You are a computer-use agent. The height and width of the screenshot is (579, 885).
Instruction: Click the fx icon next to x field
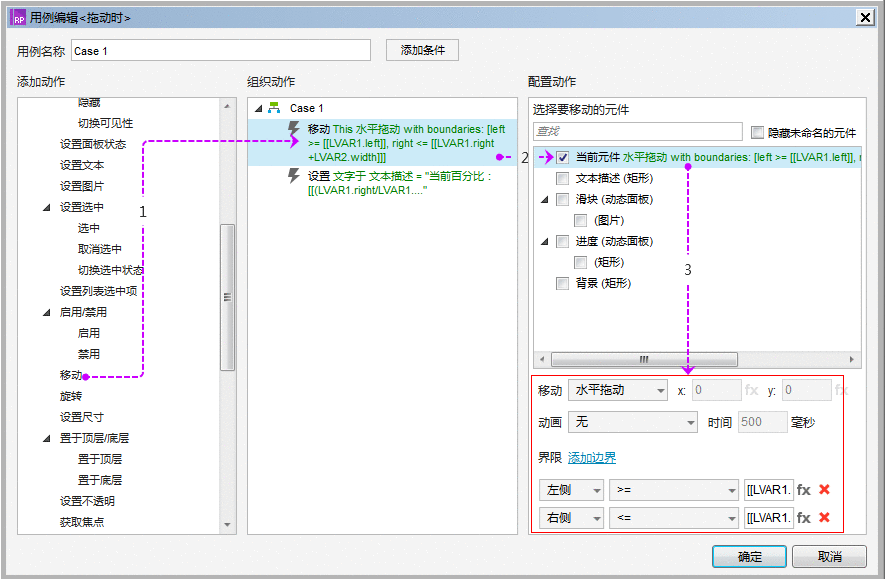click(x=751, y=390)
